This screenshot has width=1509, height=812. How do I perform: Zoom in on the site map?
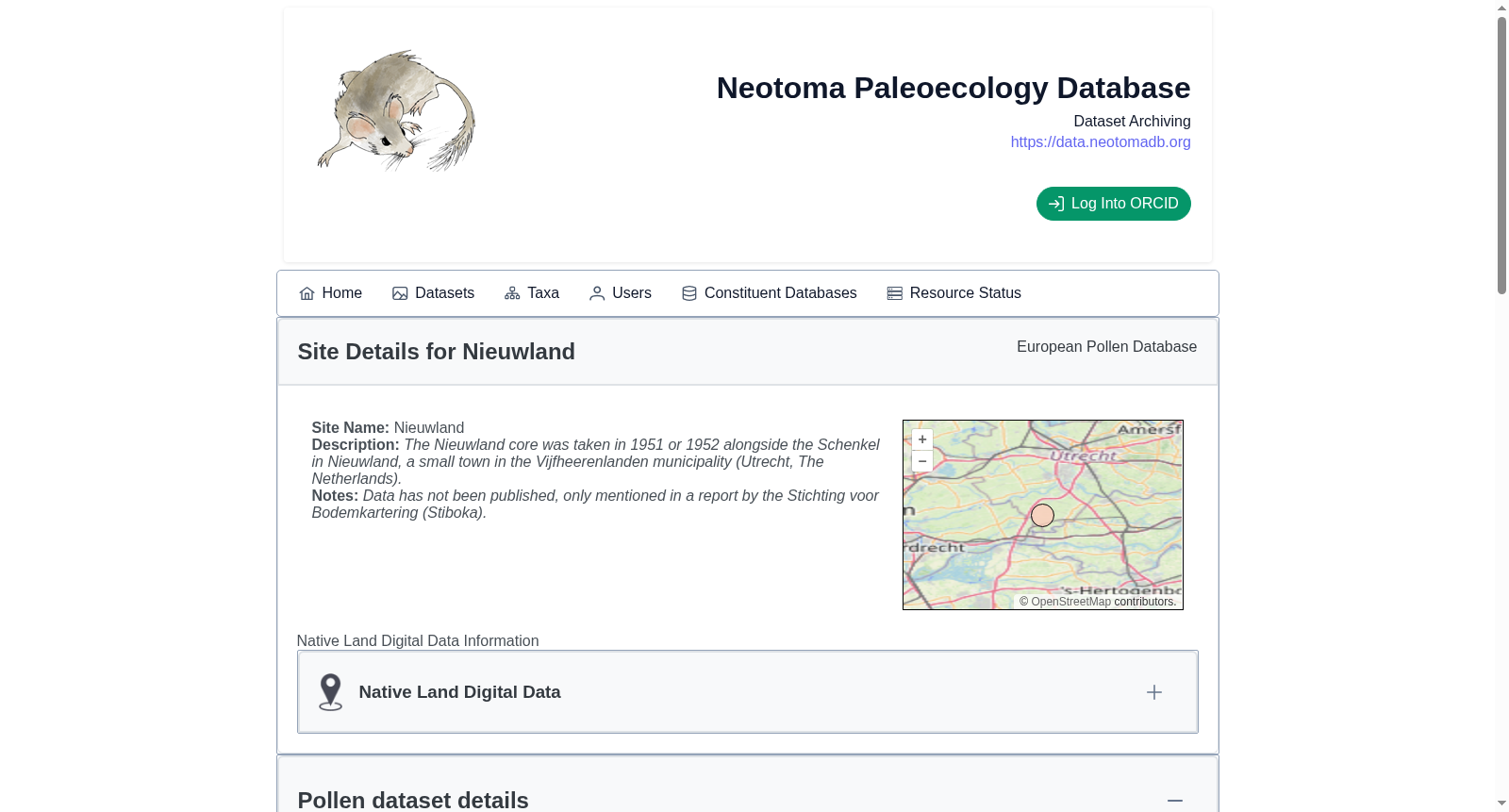[922, 439]
